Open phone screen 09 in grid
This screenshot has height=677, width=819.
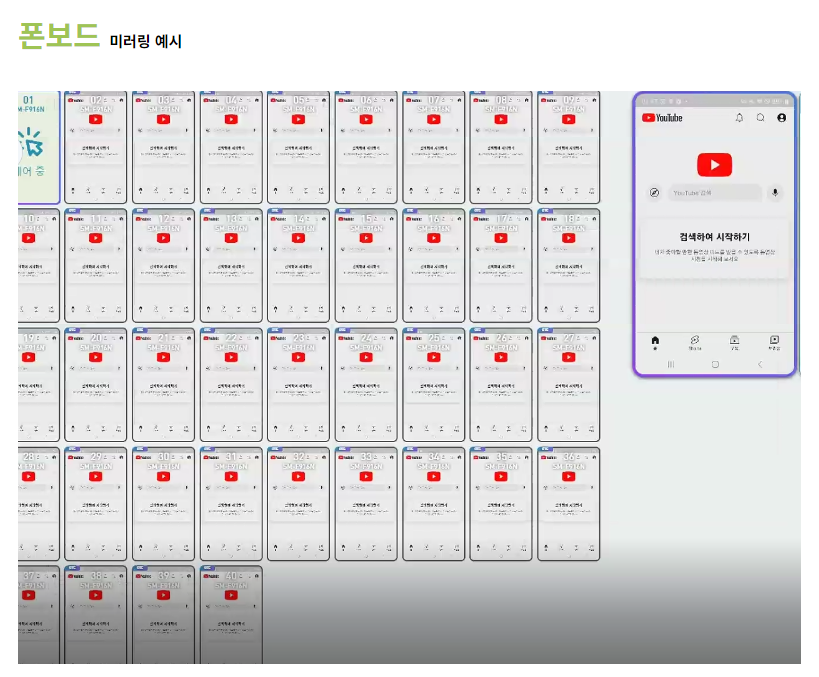click(569, 147)
